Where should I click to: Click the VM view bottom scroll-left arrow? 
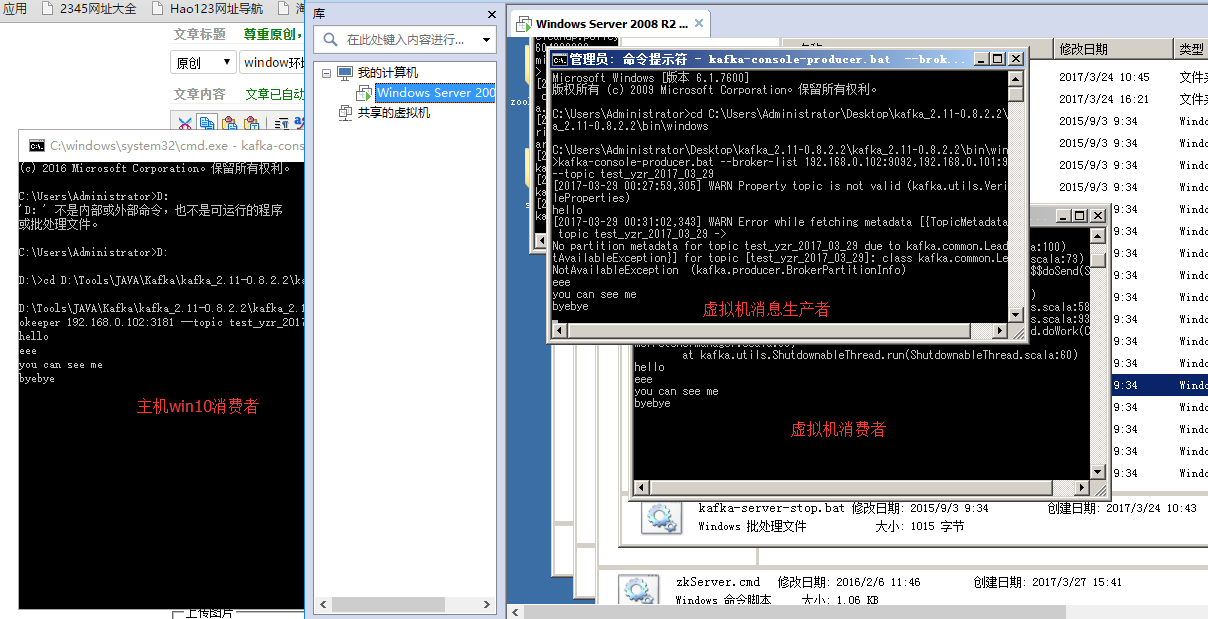point(514,611)
